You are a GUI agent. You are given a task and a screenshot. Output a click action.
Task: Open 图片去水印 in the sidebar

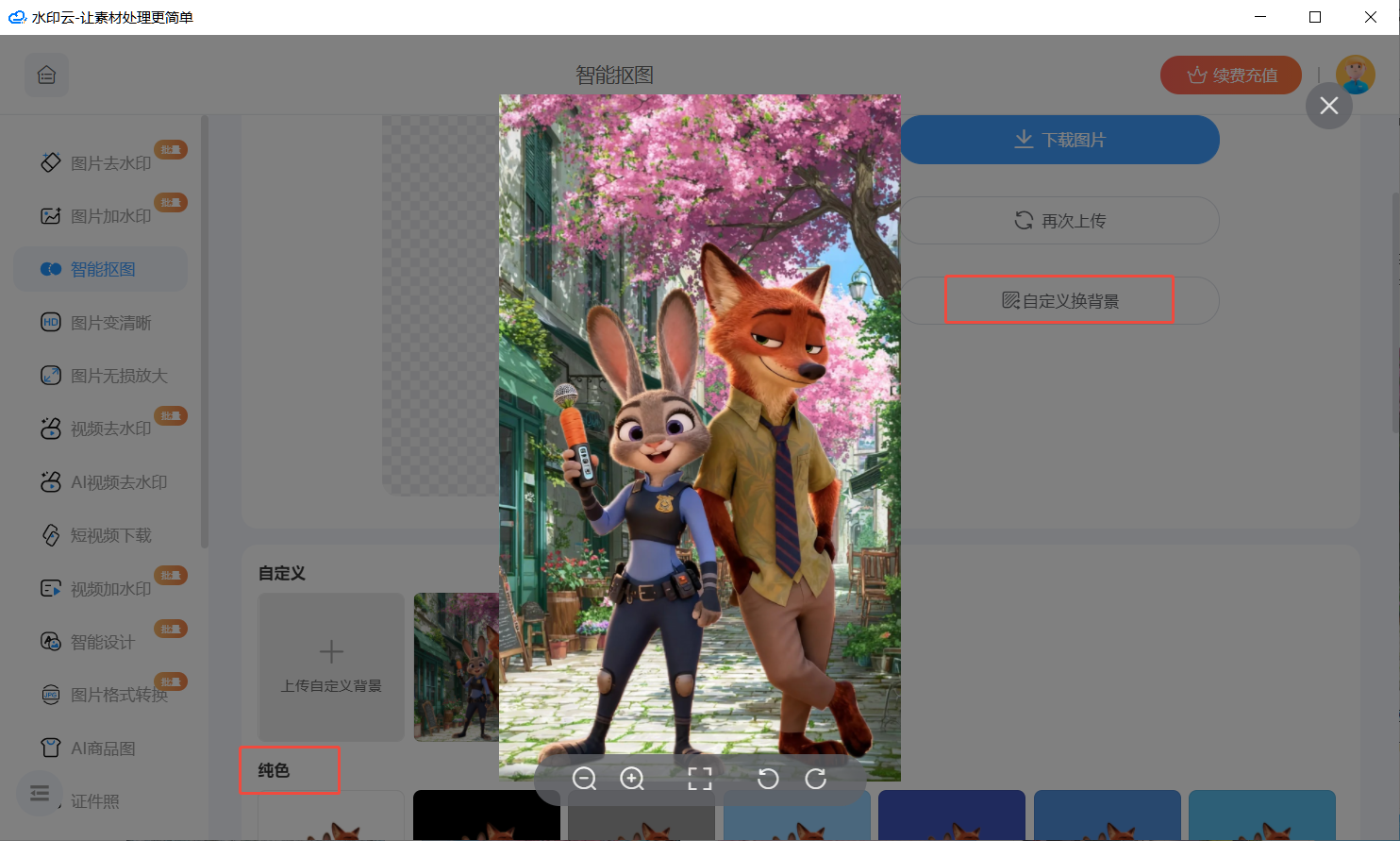pyautogui.click(x=109, y=163)
